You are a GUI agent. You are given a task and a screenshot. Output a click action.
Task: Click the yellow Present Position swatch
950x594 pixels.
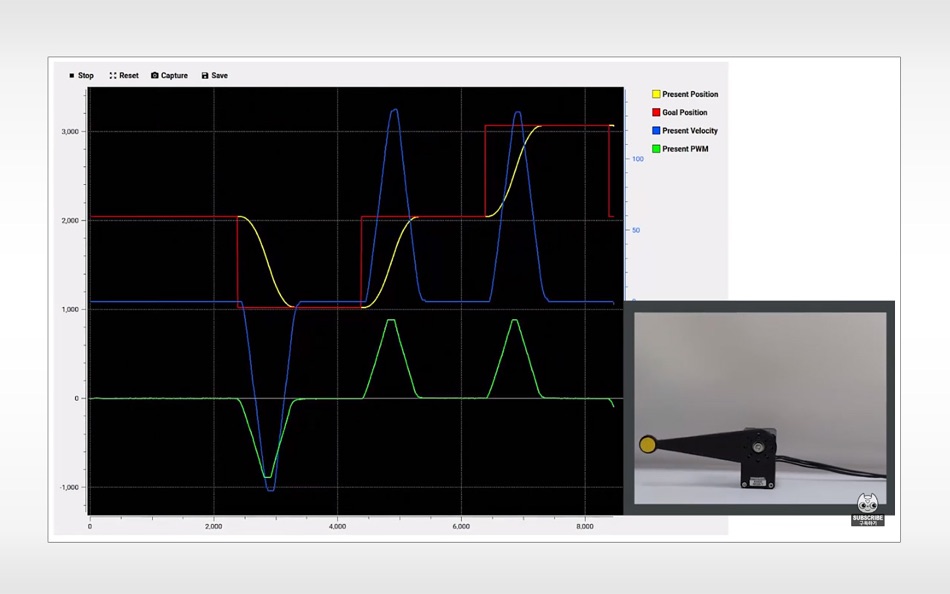coord(656,94)
